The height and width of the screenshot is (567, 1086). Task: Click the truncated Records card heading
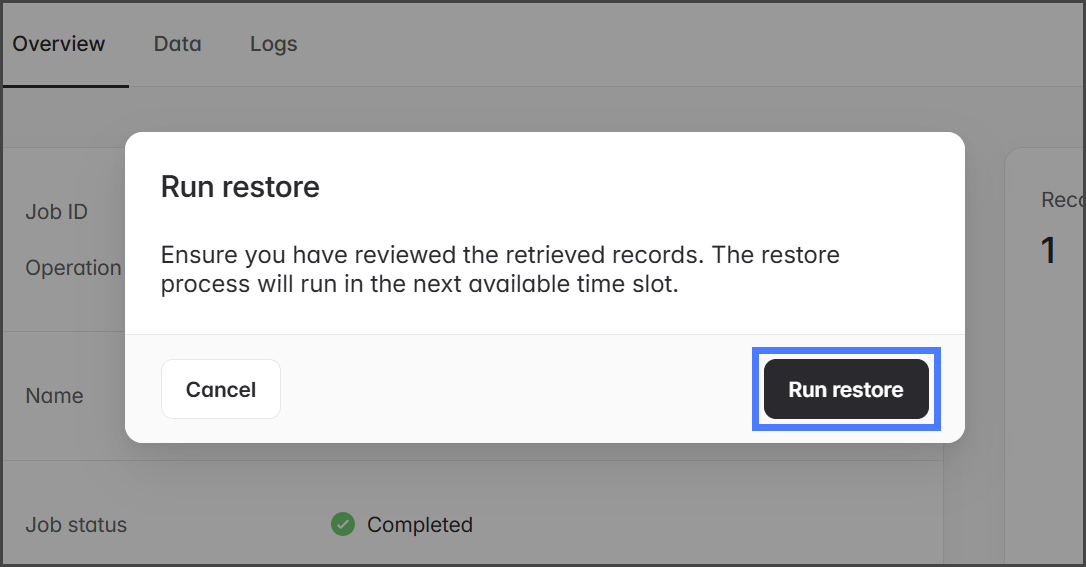point(1062,200)
